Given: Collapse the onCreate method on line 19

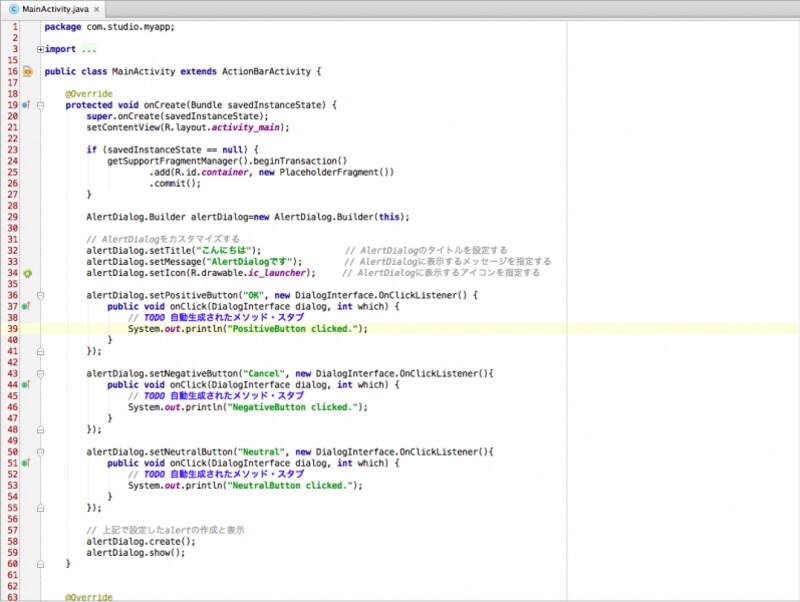Looking at the screenshot, I should coord(40,104).
